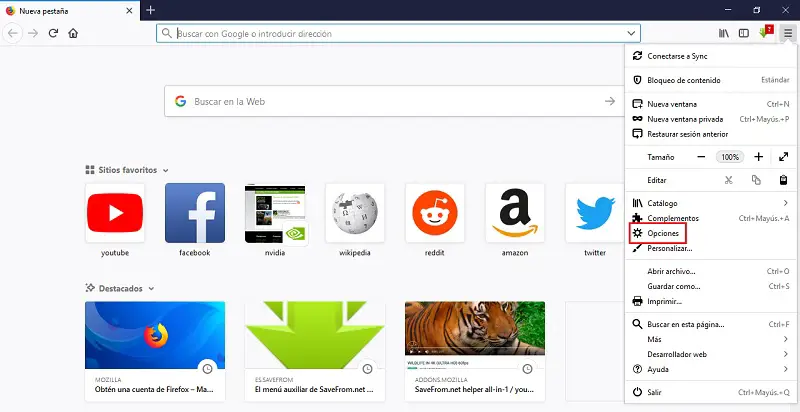Open address bar history dropdown arrow
This screenshot has height=412, width=800.
tap(631, 33)
